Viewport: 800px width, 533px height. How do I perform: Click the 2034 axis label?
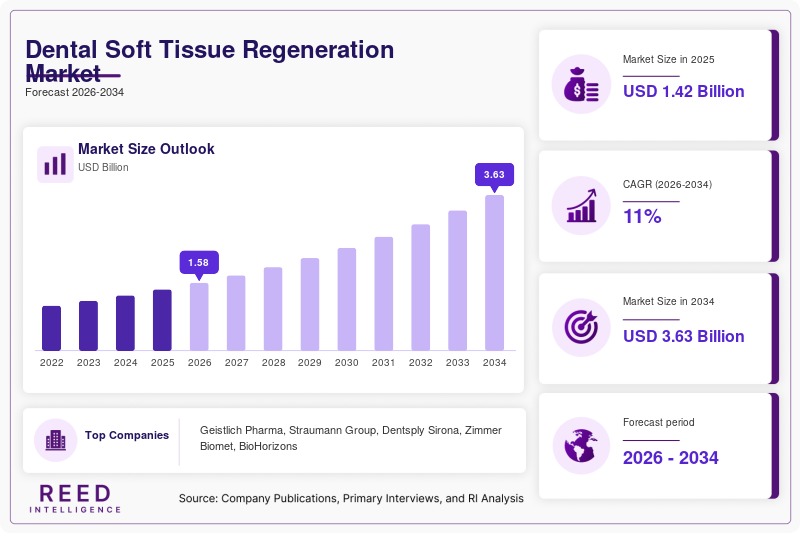494,363
